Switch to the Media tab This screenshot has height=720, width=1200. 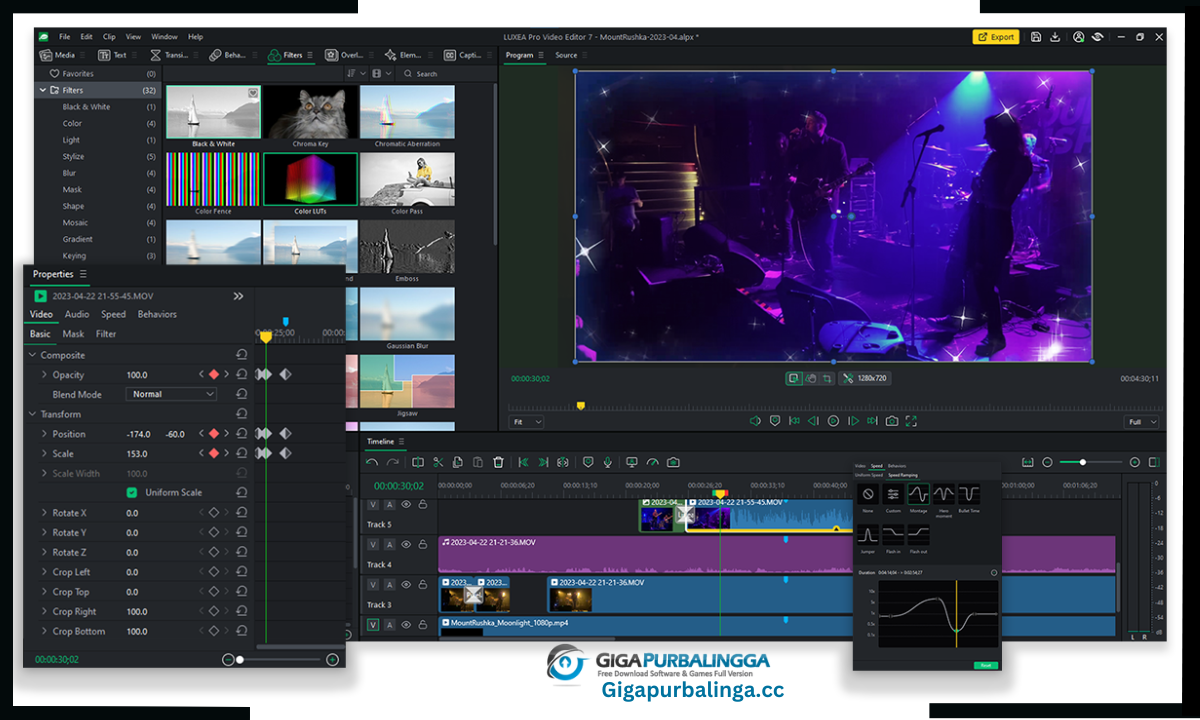pyautogui.click(x=57, y=55)
